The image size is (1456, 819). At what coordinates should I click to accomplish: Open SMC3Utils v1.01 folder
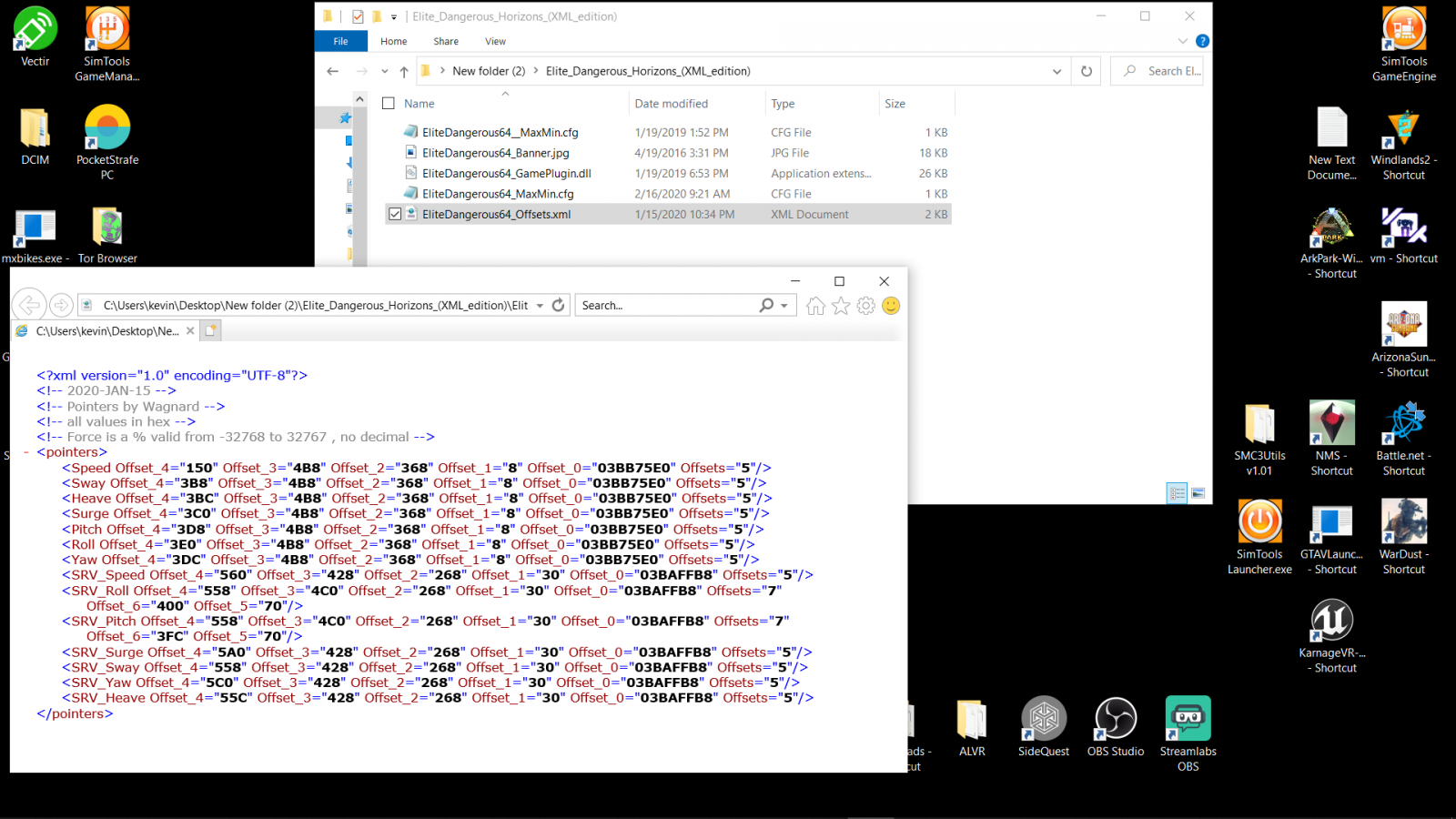click(1259, 439)
